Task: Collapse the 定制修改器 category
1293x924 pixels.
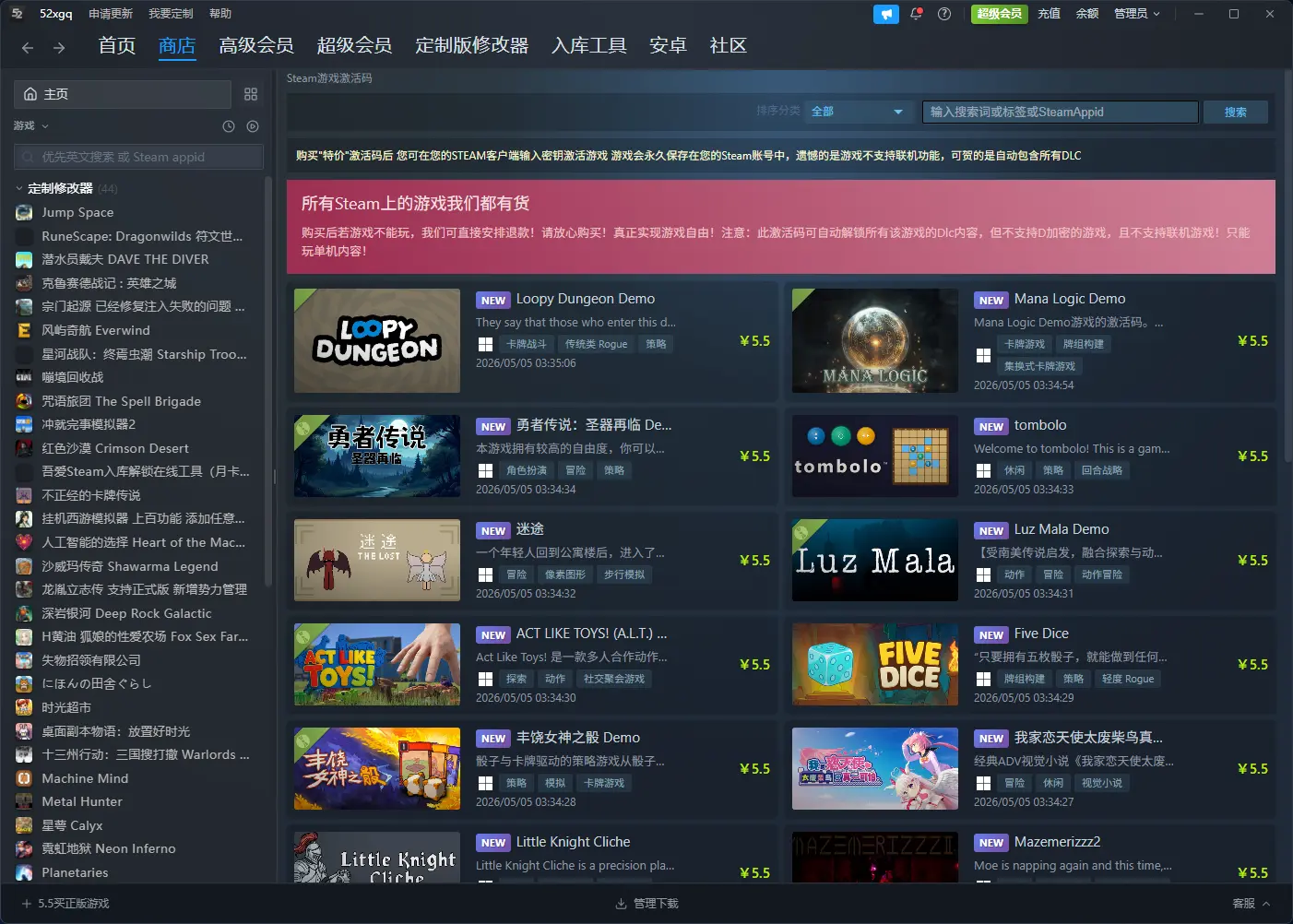Action: pyautogui.click(x=20, y=188)
